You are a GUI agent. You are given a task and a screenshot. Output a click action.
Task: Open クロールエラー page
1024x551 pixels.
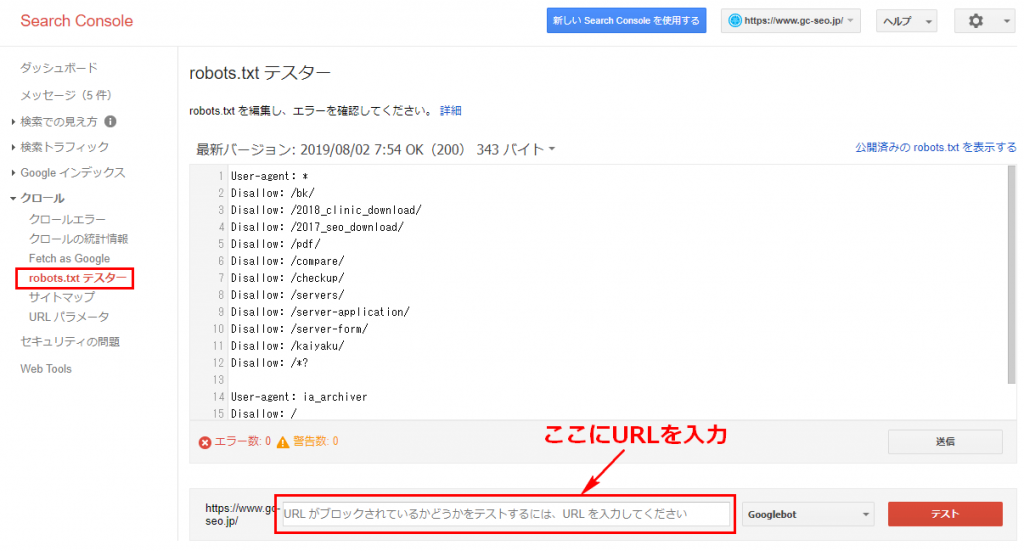point(67,219)
